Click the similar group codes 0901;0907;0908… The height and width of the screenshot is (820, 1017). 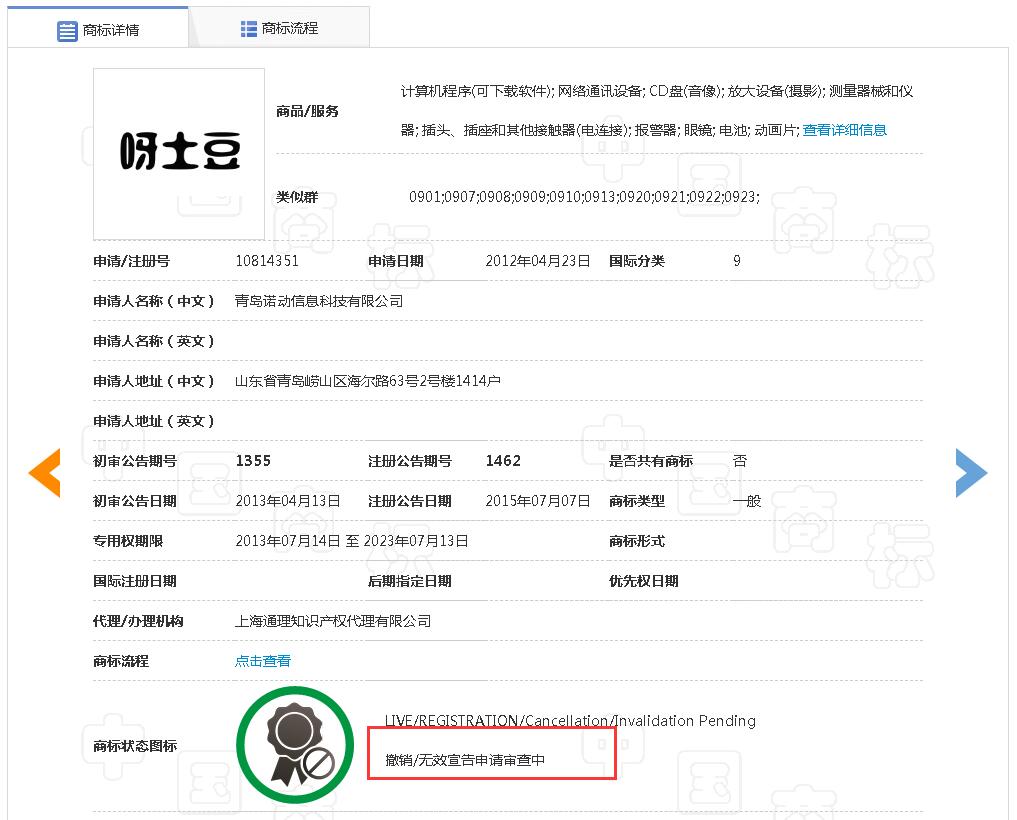click(584, 197)
